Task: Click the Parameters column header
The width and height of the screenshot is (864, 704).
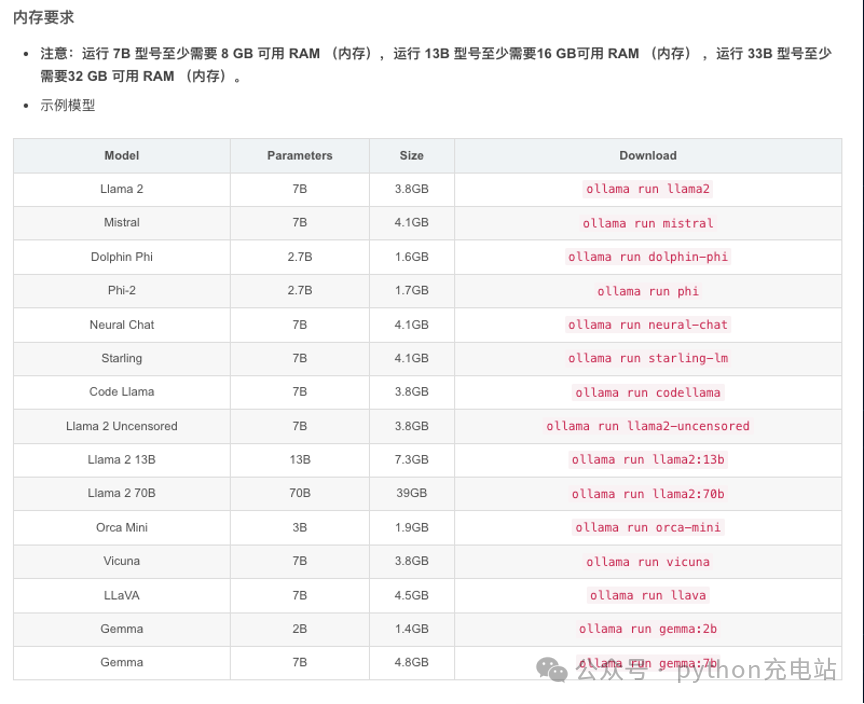Action: pyautogui.click(x=300, y=155)
